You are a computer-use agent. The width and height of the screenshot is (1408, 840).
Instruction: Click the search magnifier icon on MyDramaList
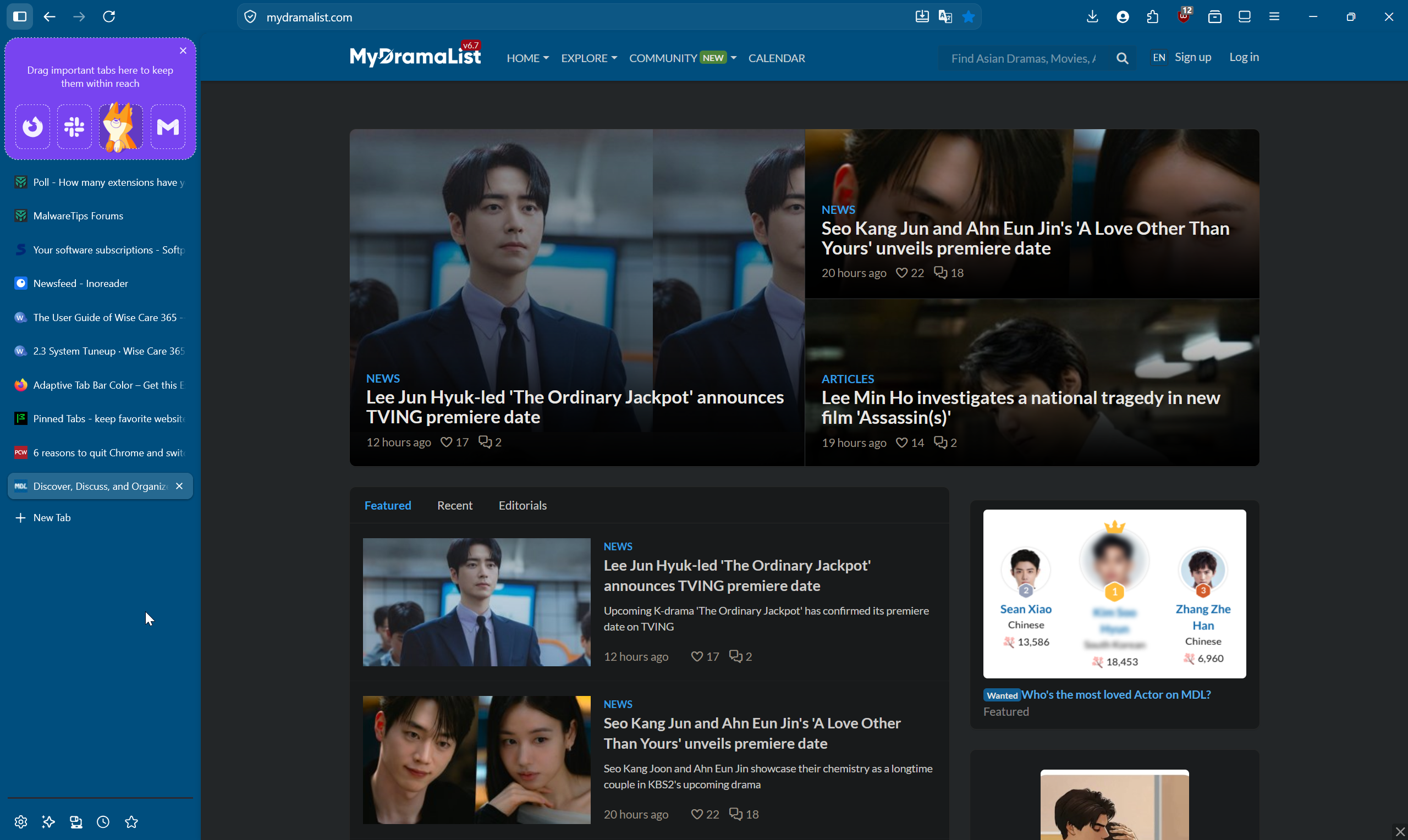[1122, 58]
